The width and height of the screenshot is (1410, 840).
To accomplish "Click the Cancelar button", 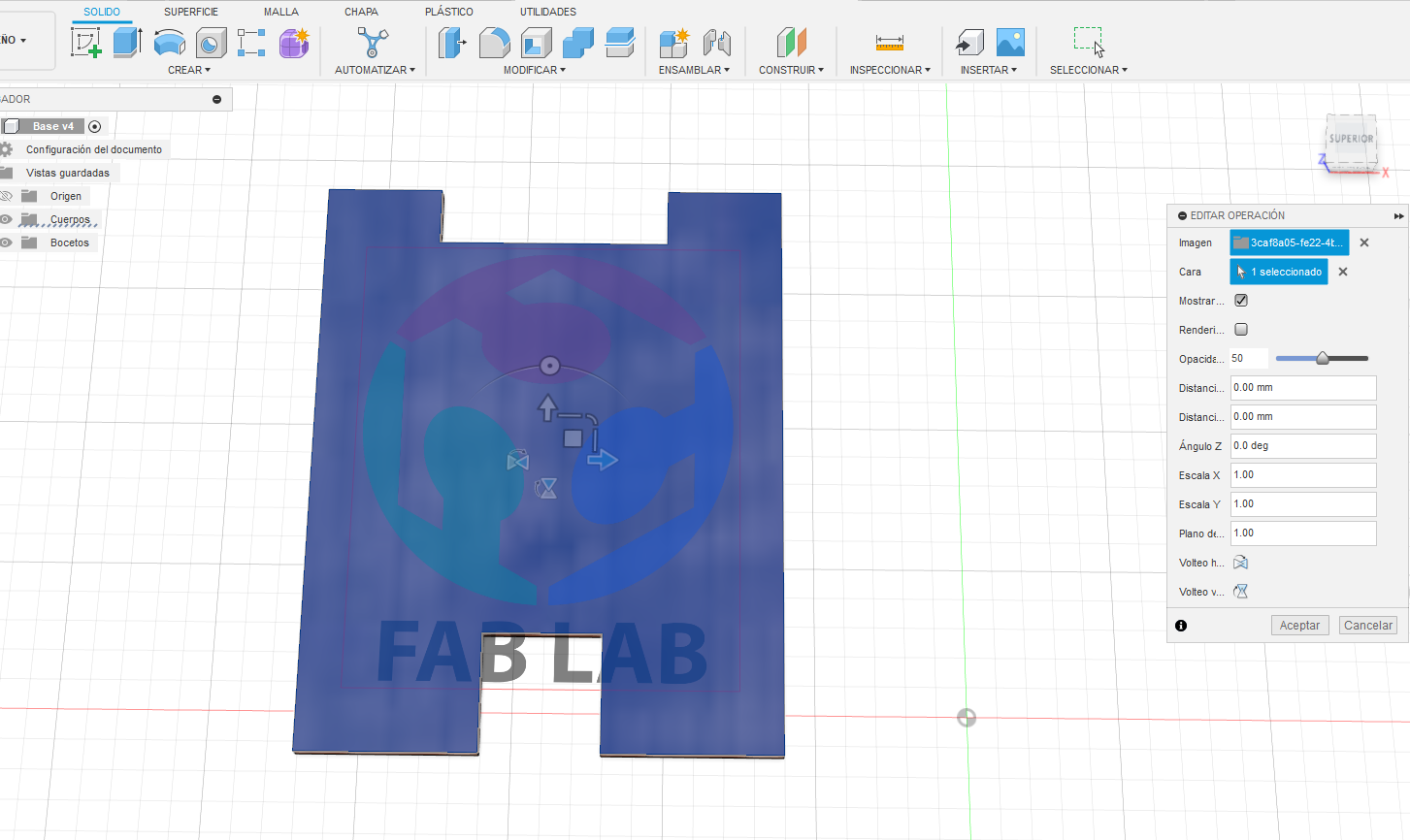I will tap(1368, 626).
